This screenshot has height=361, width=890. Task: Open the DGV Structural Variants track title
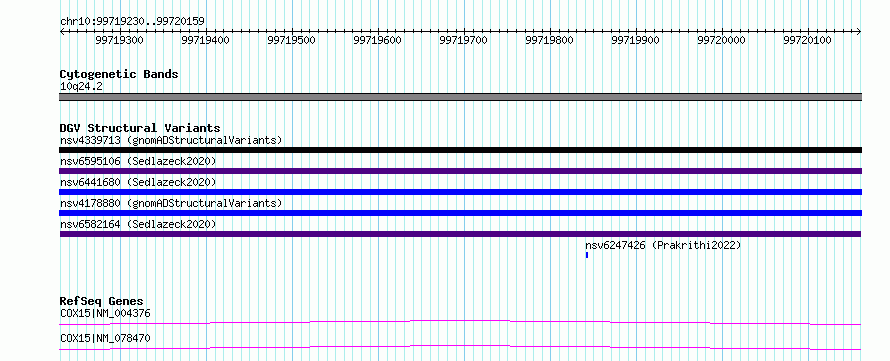(140, 128)
